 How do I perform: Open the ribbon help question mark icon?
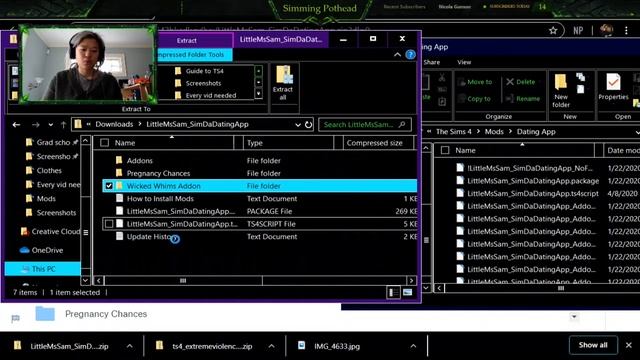click(x=411, y=55)
